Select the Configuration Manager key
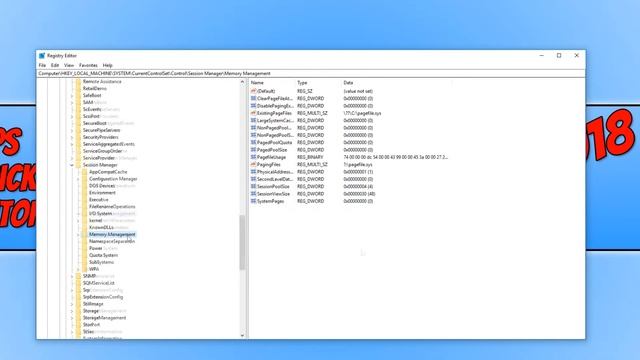The width and height of the screenshot is (640, 360). [113, 179]
